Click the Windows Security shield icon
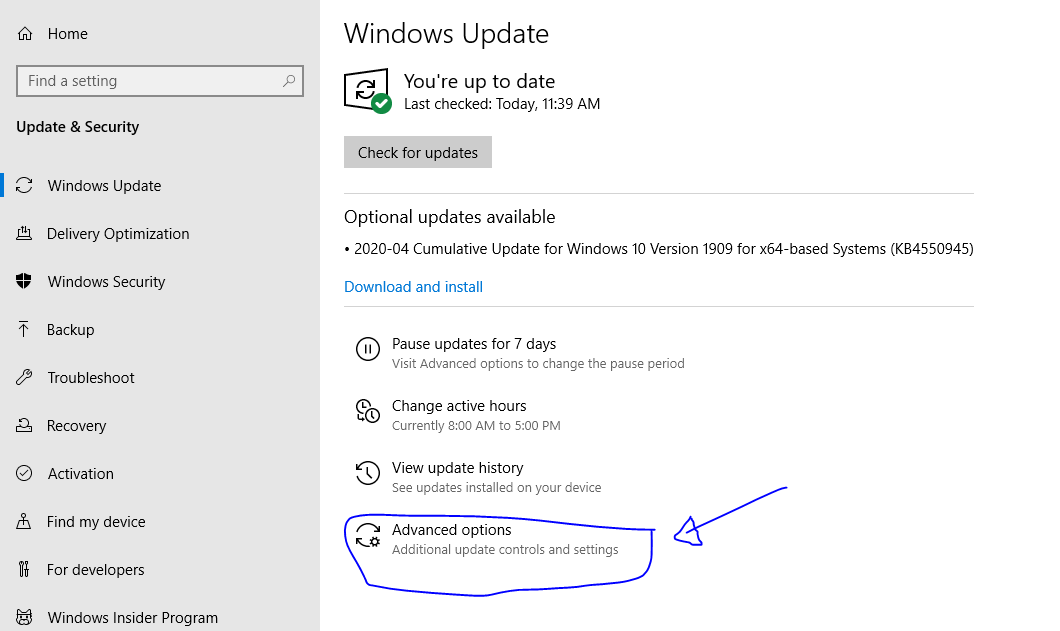This screenshot has height=631, width=1060. click(x=24, y=281)
